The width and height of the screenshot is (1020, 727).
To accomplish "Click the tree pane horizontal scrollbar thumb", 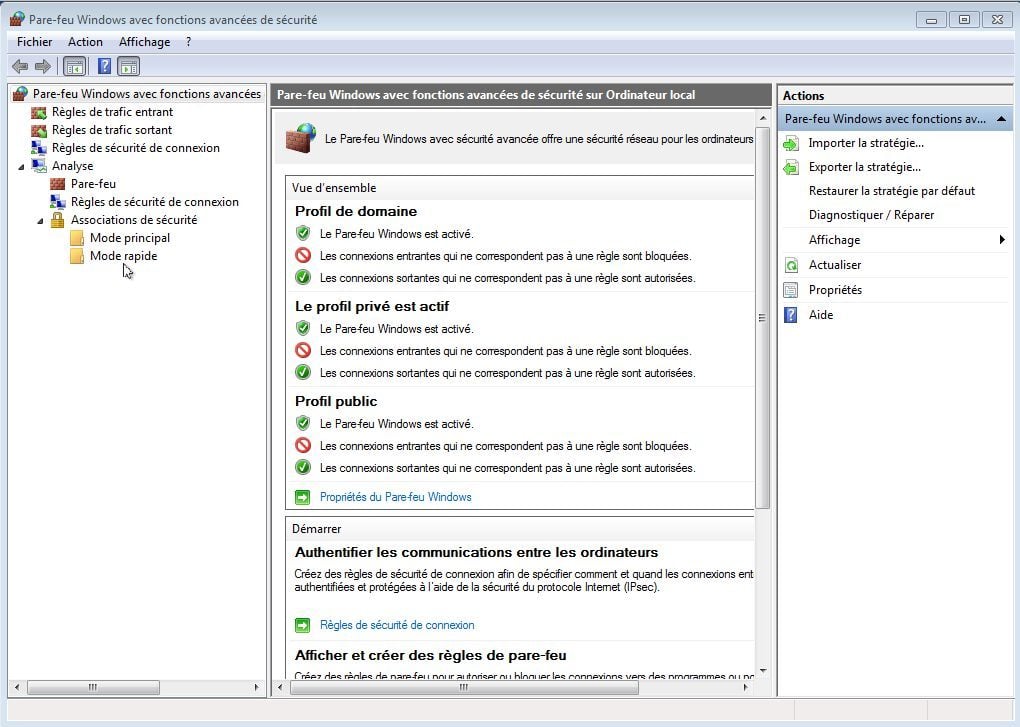I will (x=93, y=687).
